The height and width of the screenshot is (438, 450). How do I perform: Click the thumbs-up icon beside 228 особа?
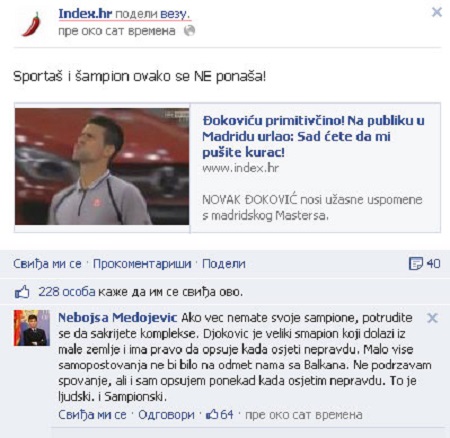point(22,292)
